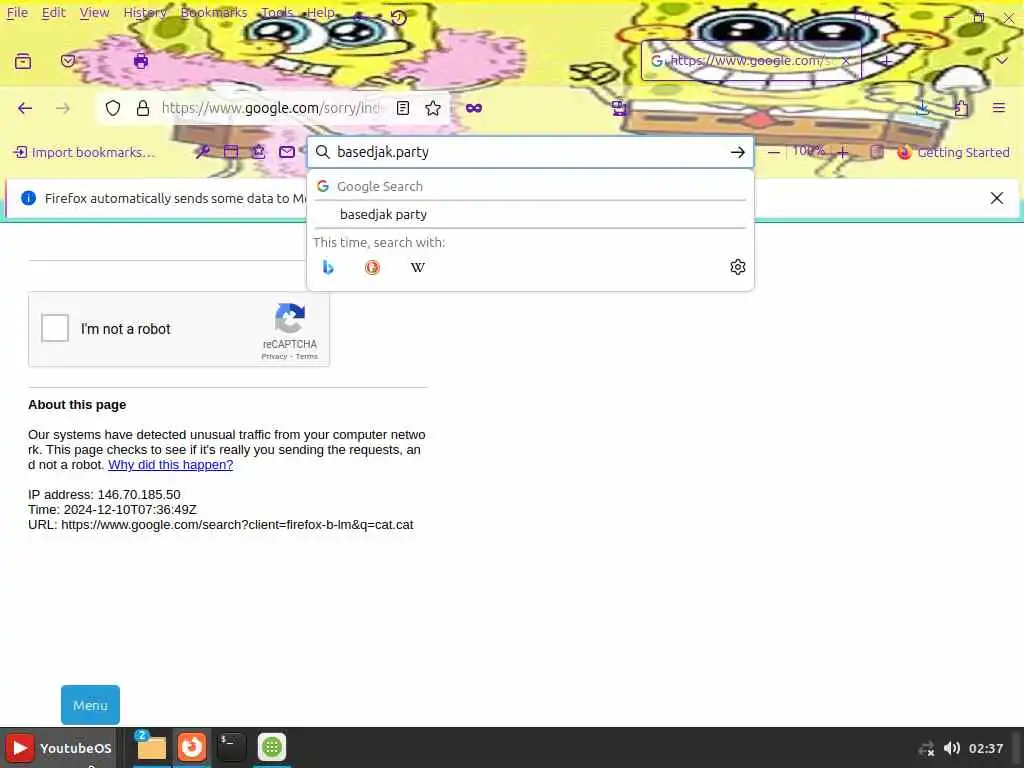The height and width of the screenshot is (768, 1024).
Task: Open the View menu
Action: click(95, 12)
